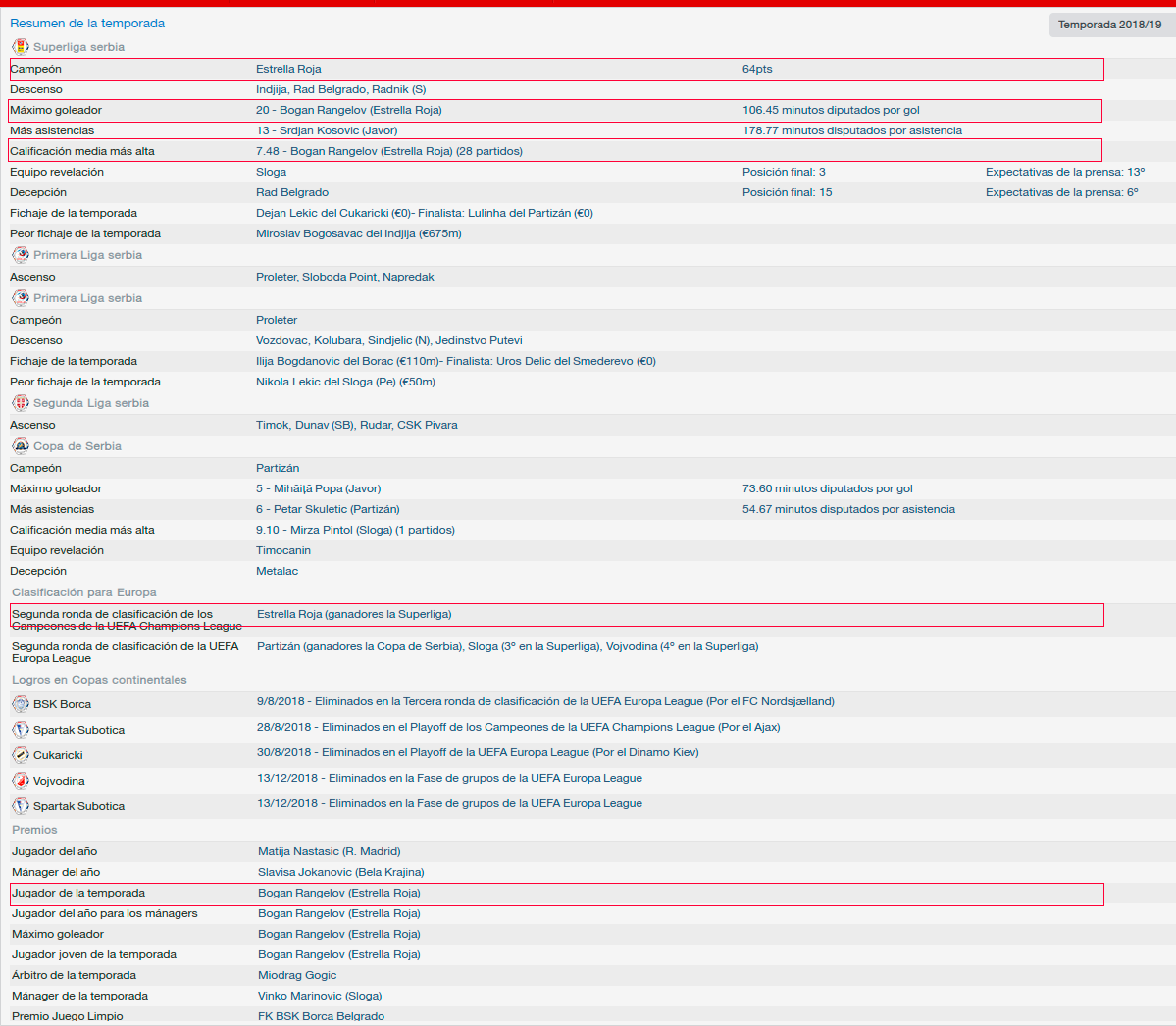
Task: Click 73.60 minutos diputados por gol value
Action: click(x=828, y=489)
